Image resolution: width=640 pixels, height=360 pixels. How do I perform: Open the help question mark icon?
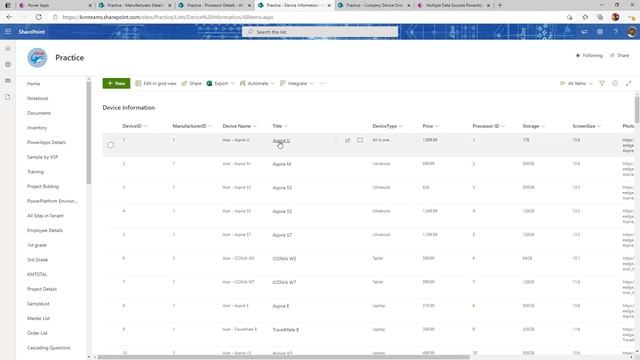[616, 31]
